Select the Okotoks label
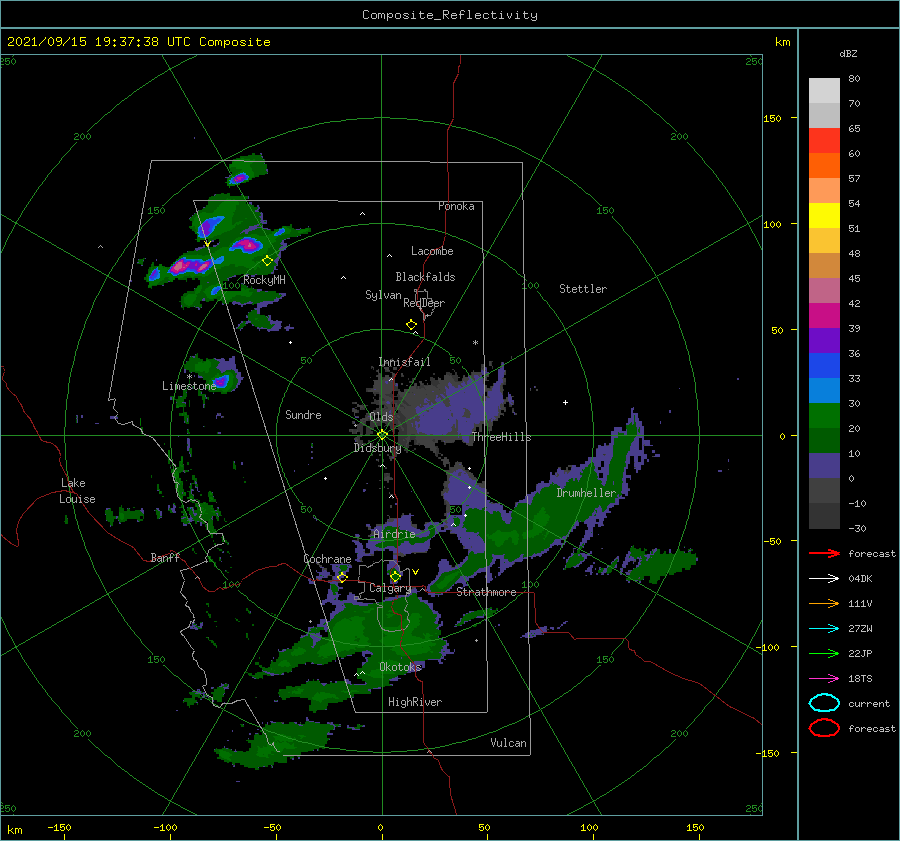This screenshot has width=900, height=841. click(x=400, y=666)
